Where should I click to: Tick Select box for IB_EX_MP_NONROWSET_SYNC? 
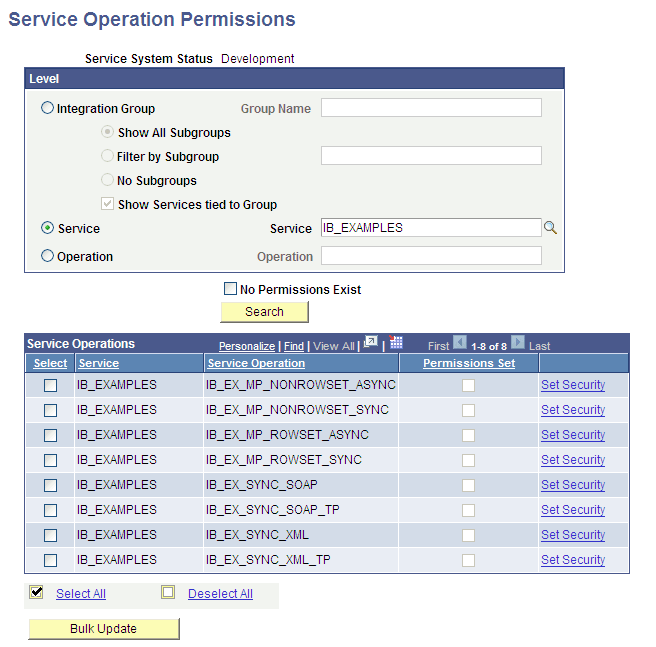pos(51,410)
